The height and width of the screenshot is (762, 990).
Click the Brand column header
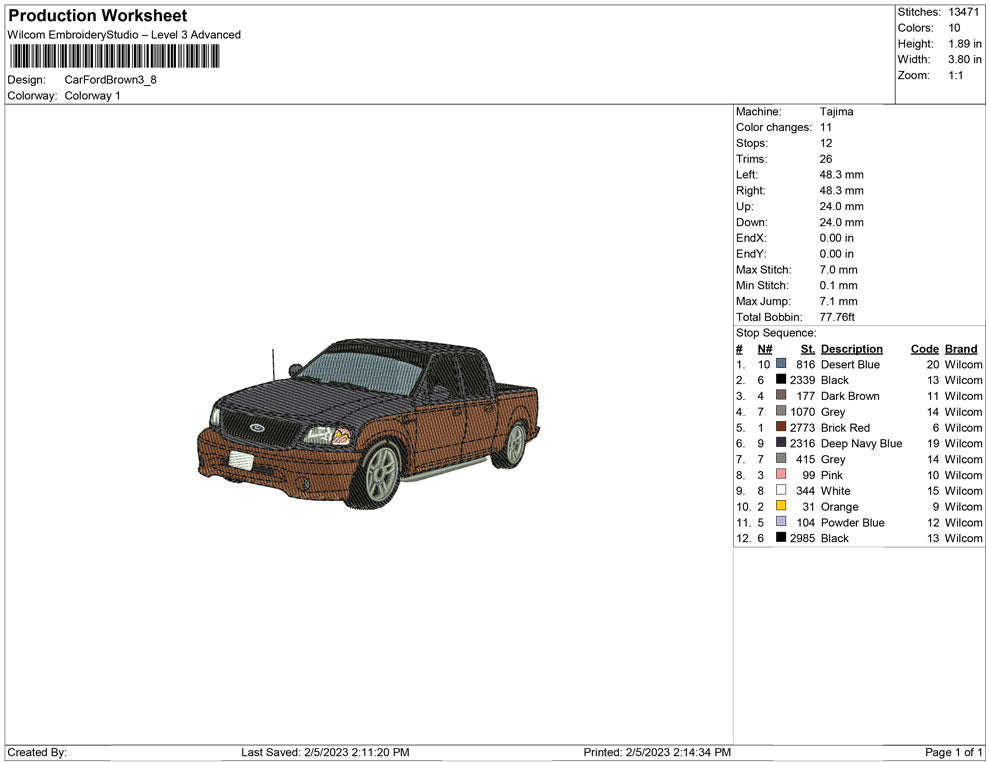pyautogui.click(x=961, y=349)
